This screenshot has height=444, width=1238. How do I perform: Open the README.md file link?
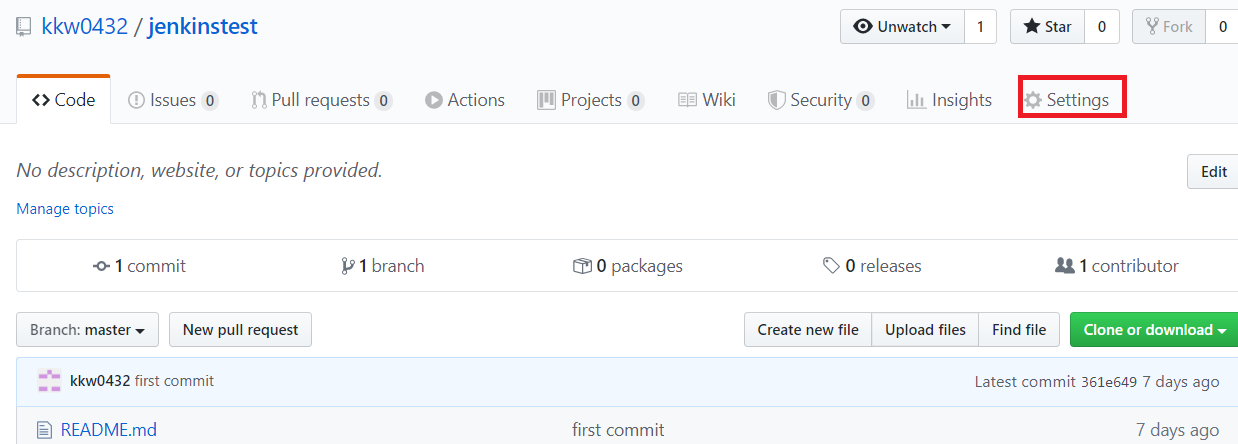(x=108, y=430)
